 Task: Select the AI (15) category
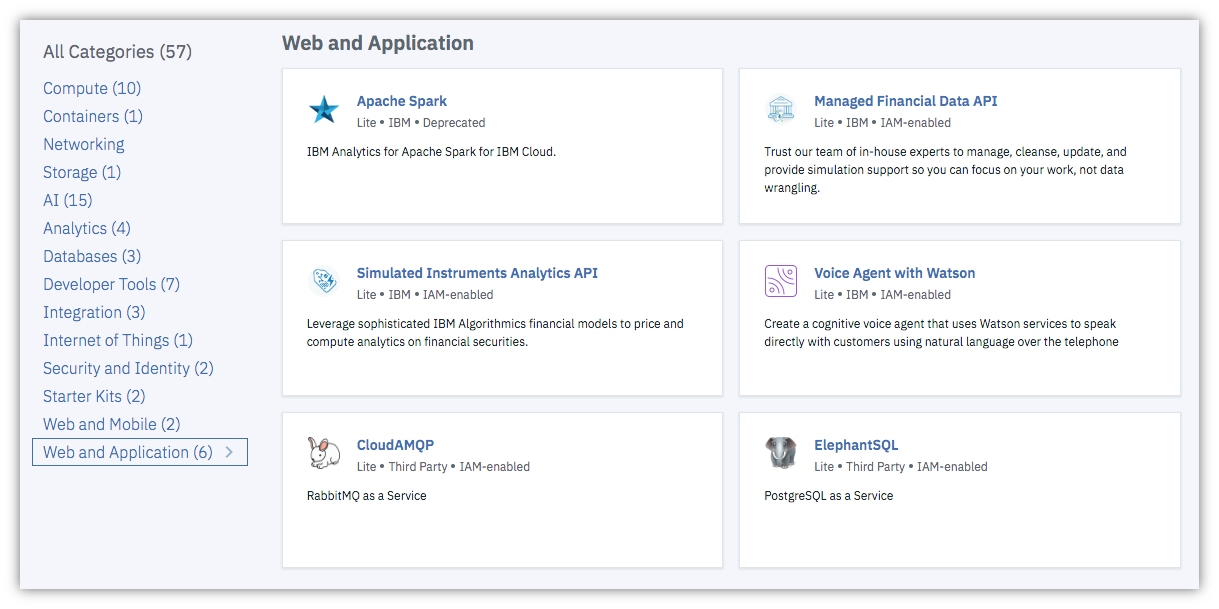tap(67, 200)
